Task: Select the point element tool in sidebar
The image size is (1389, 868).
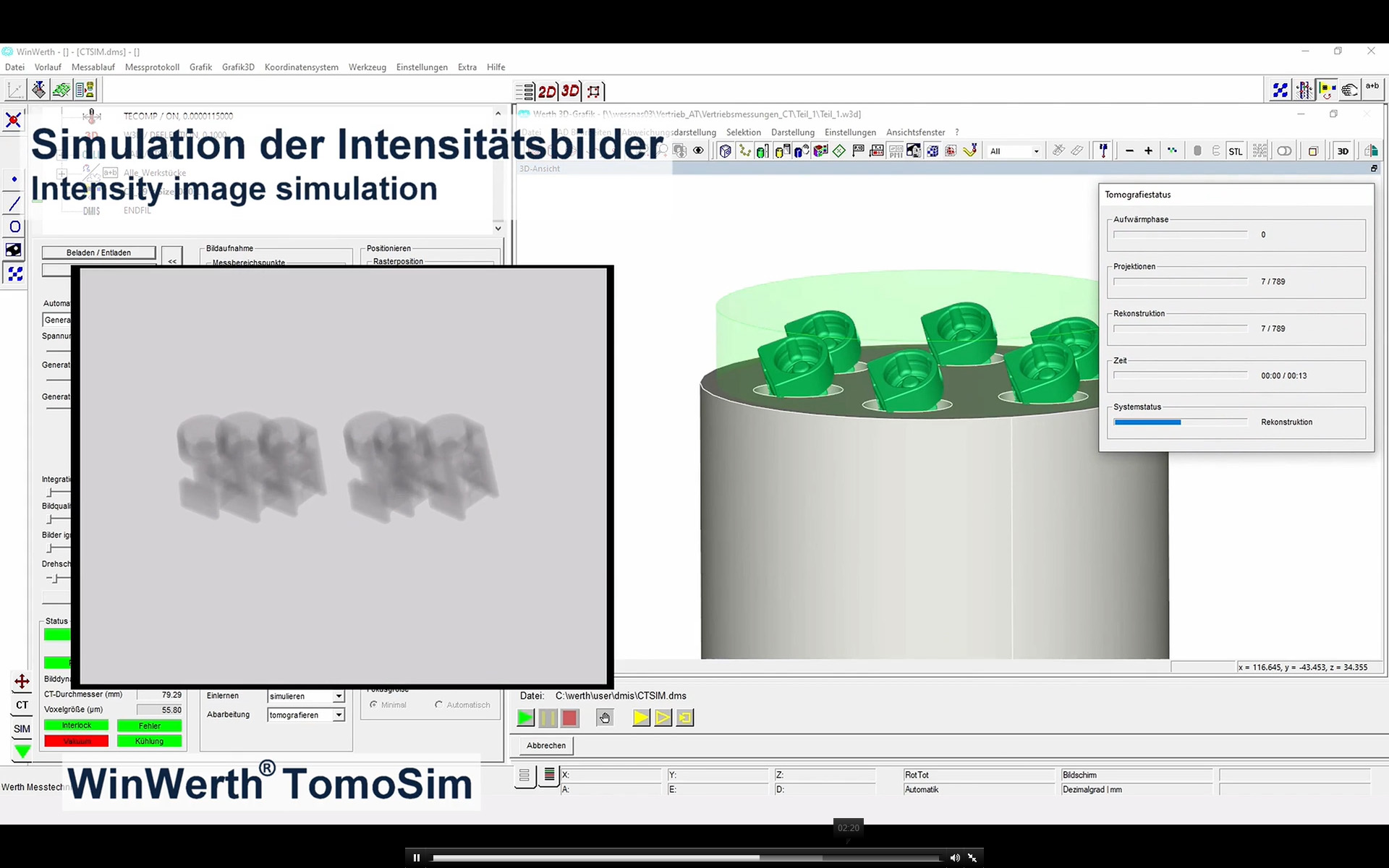Action: click(14, 179)
